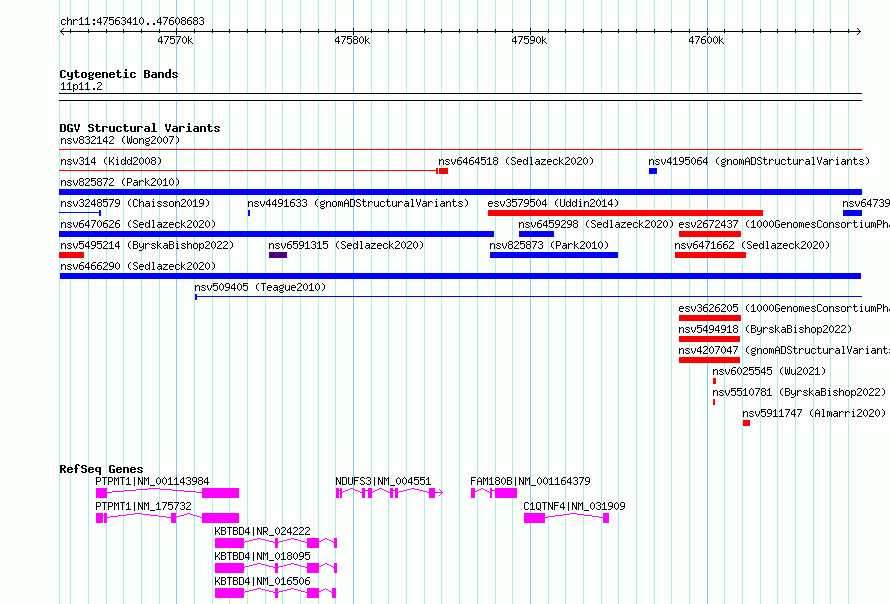Open the PTPMT1|NM_001143984 gene label
This screenshot has height=604, width=890.
click(x=152, y=481)
